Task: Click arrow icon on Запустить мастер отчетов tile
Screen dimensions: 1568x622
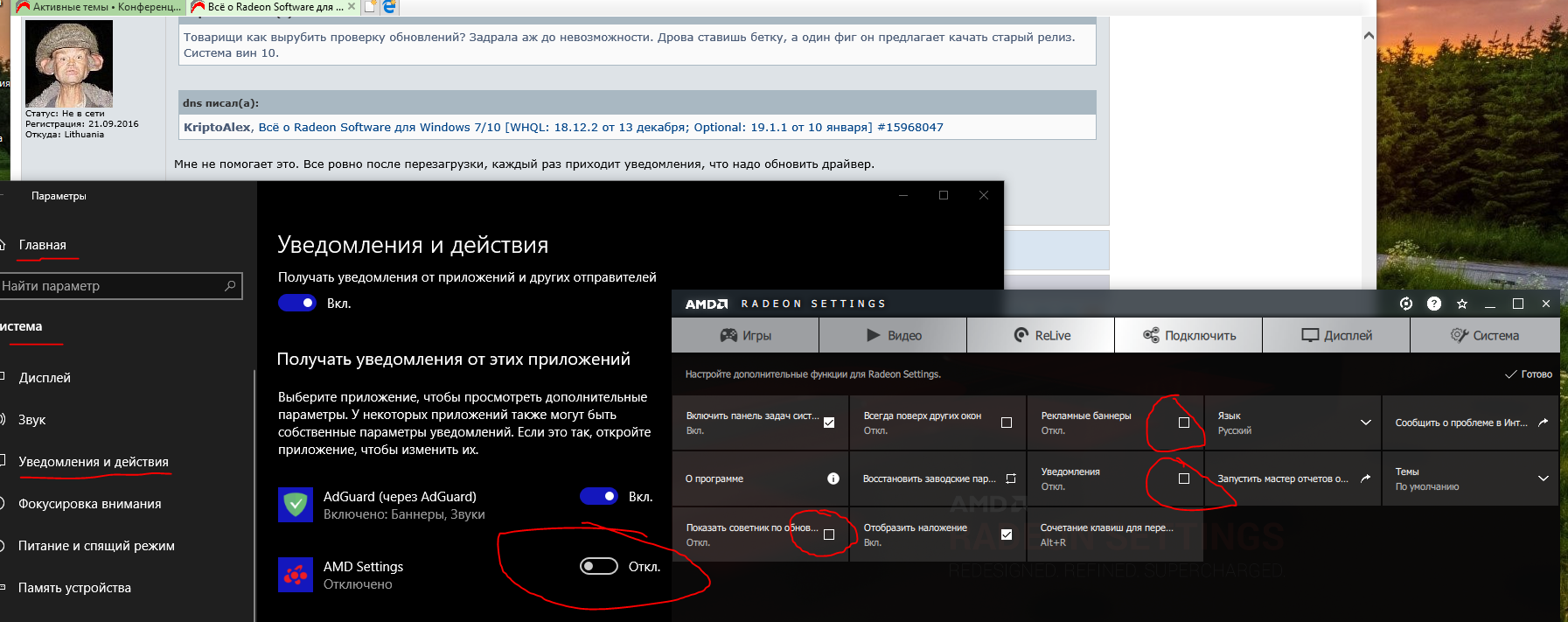Action: 1366,478
